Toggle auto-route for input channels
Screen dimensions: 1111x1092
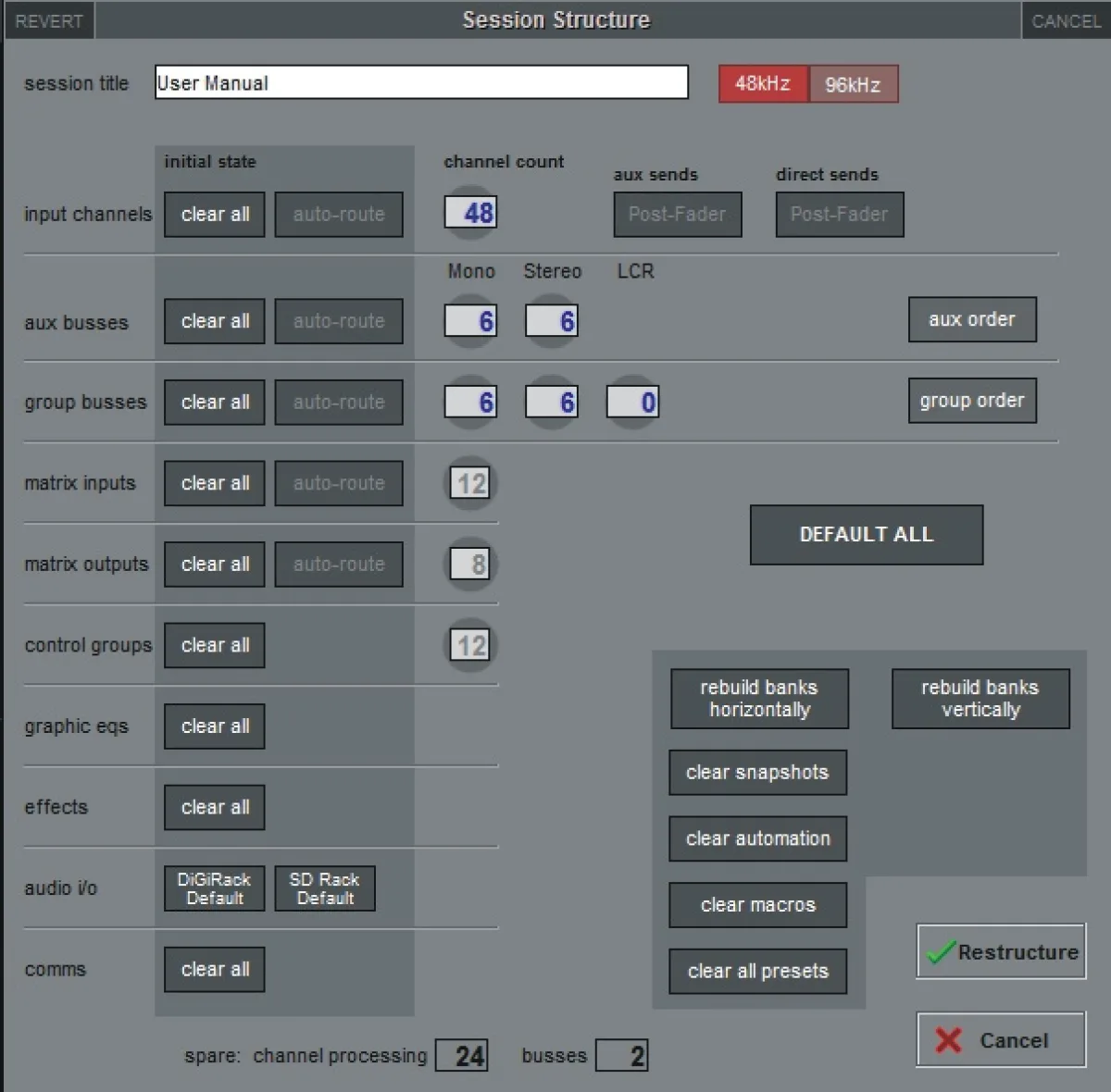[339, 215]
